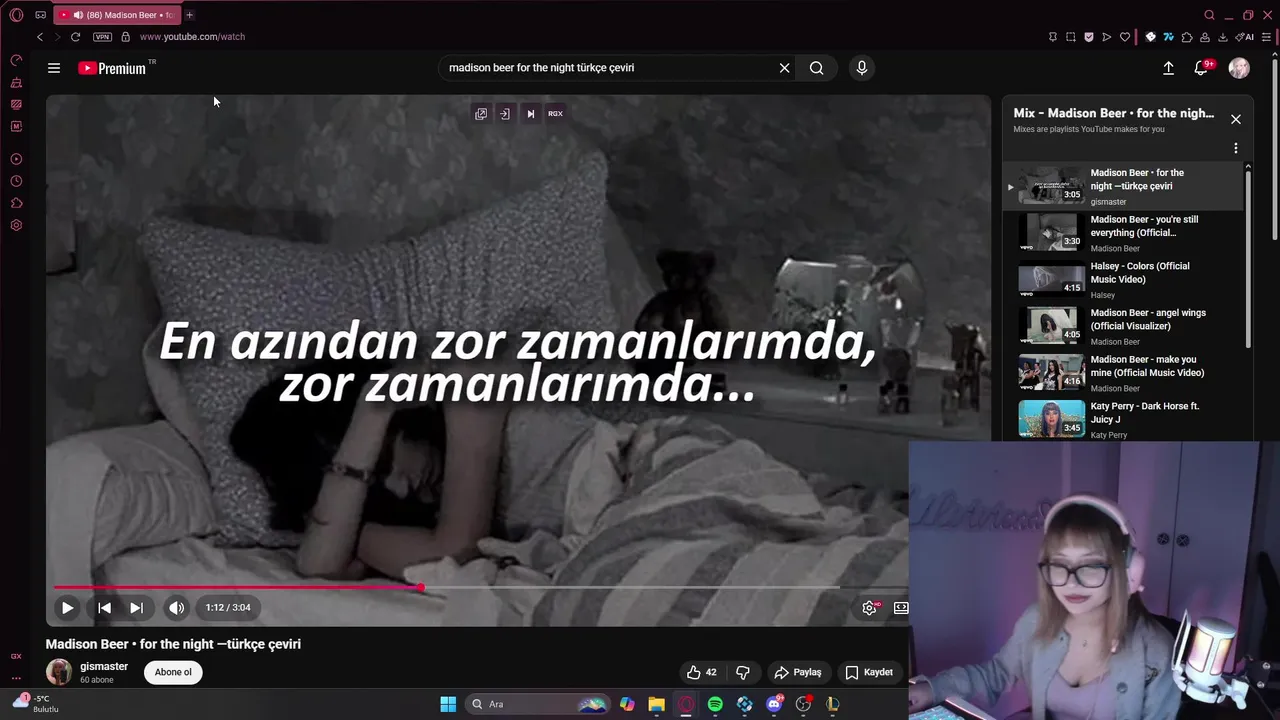Screen dimensions: 1280x720
Task: Go to previous video in player
Action: click(x=104, y=607)
